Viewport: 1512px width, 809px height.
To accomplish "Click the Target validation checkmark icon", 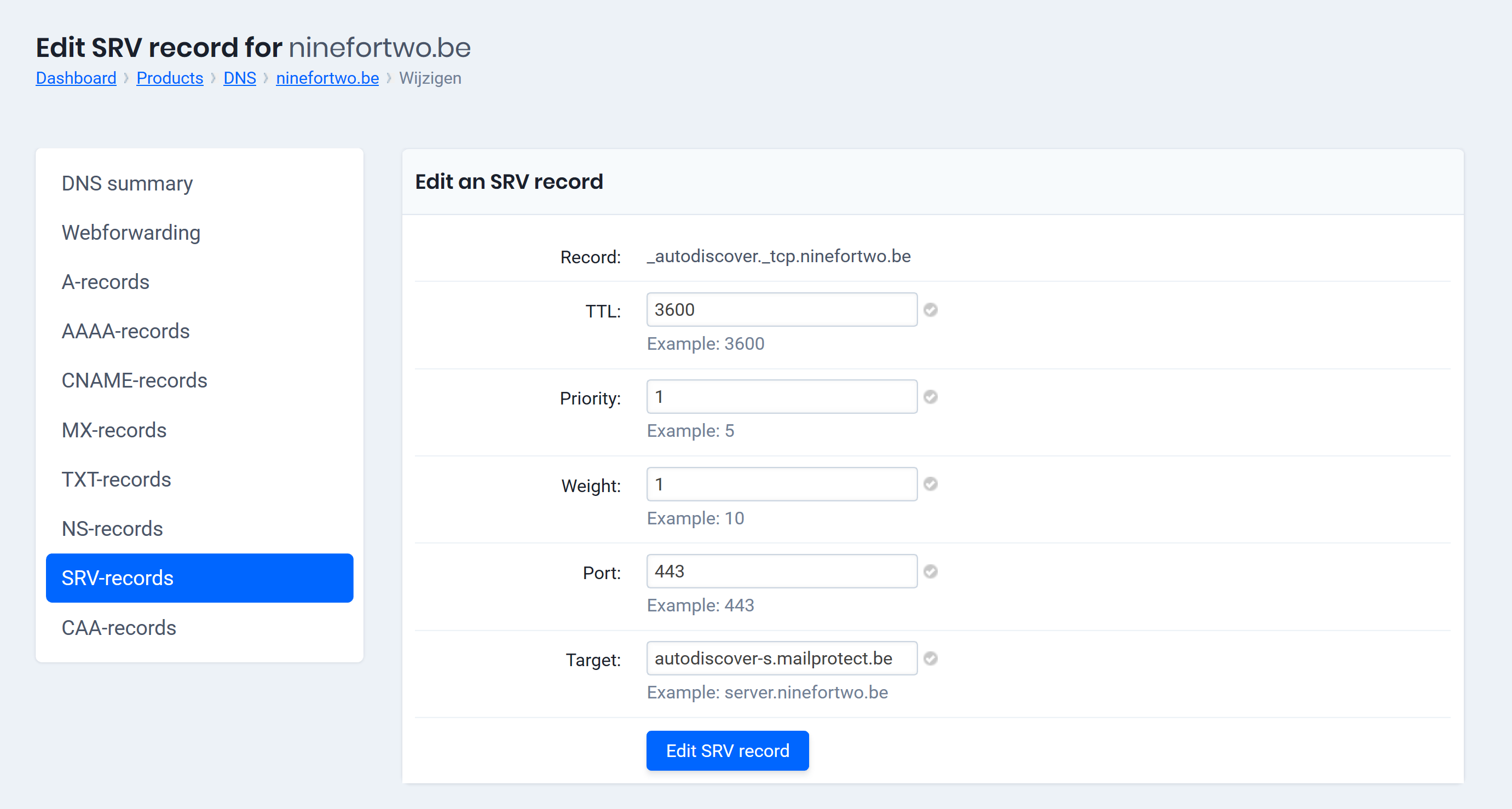I will pyautogui.click(x=930, y=658).
